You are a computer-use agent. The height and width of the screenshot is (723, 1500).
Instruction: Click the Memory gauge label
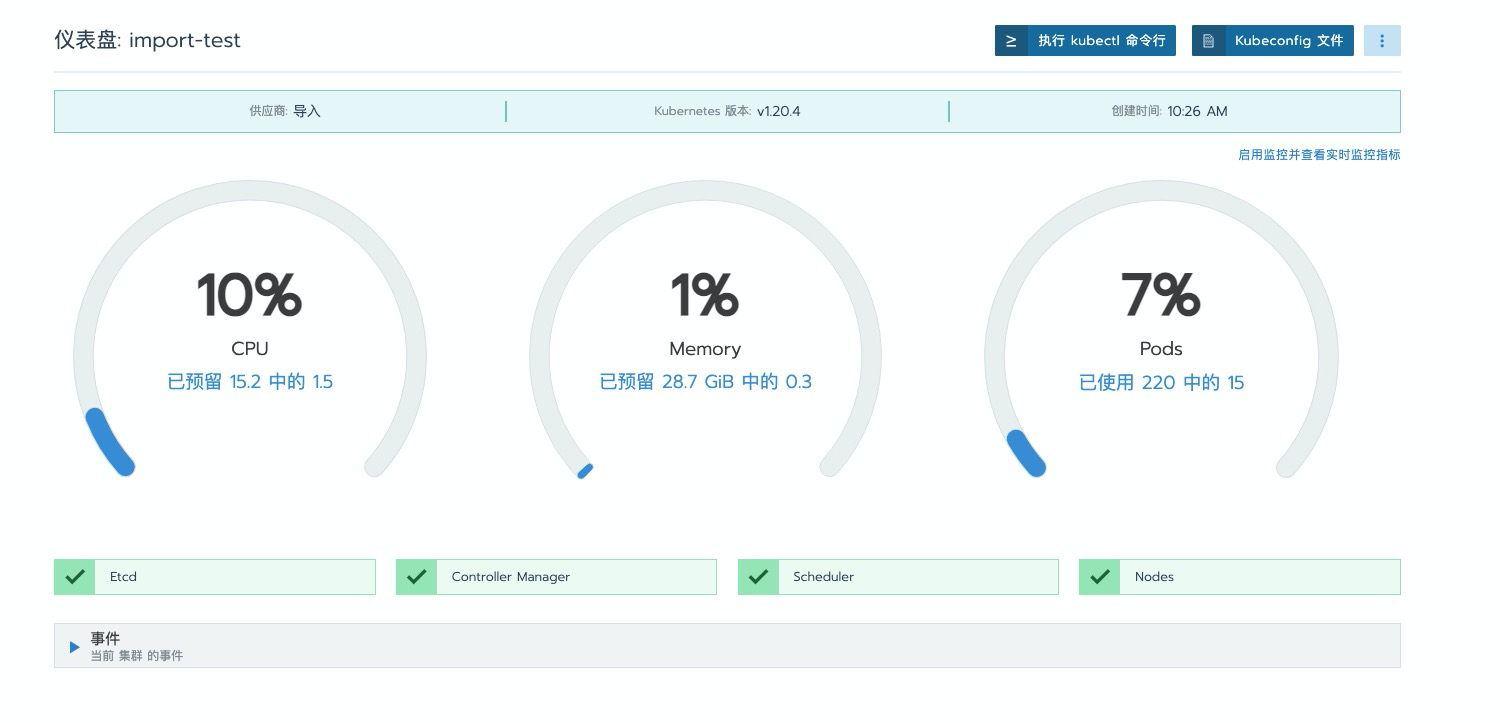coord(705,349)
